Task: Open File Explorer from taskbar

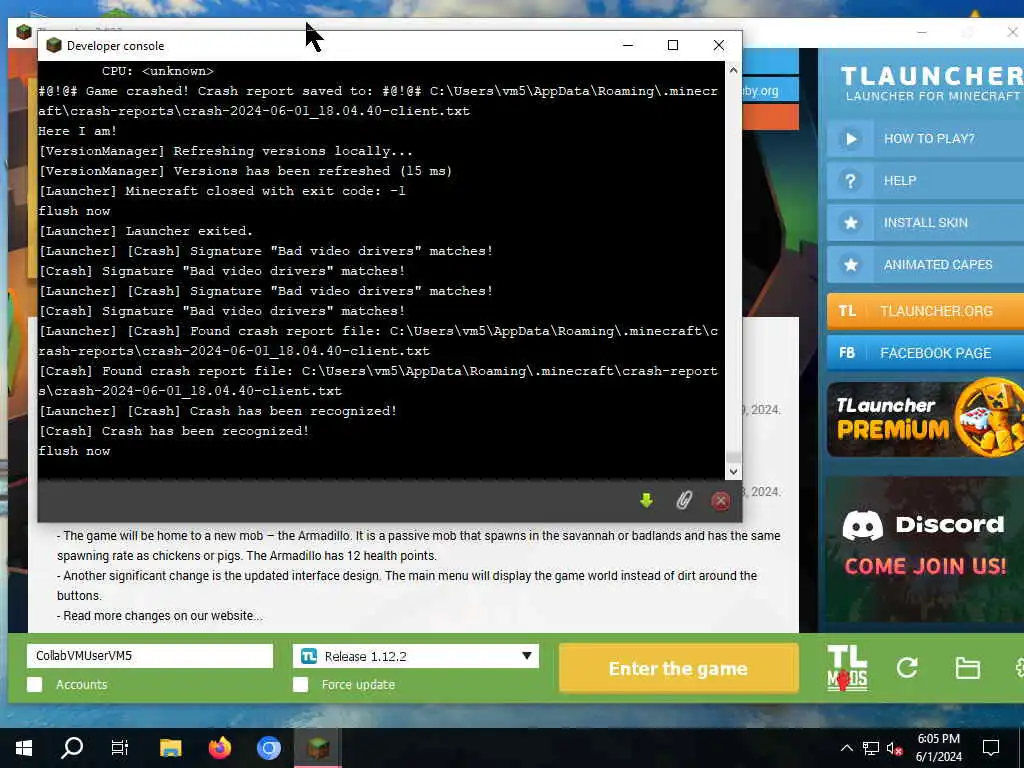Action: [x=170, y=748]
